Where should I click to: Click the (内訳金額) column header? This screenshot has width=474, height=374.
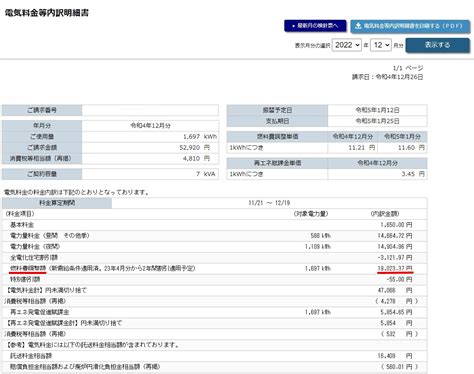[x=385, y=214]
